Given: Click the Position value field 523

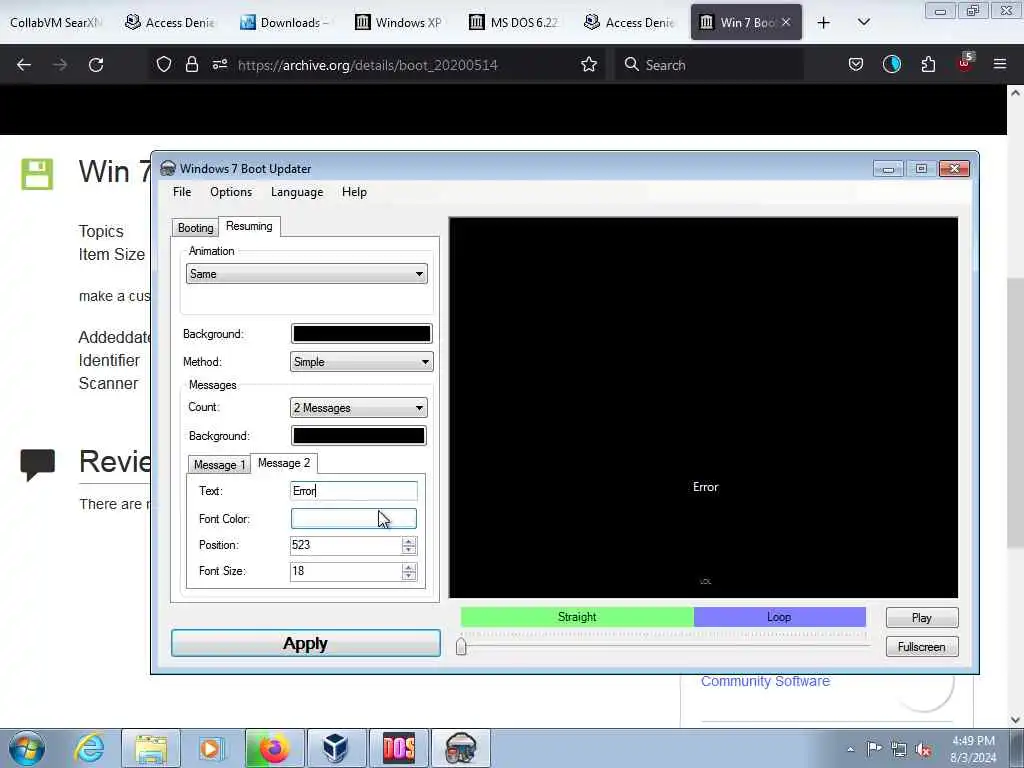Looking at the screenshot, I should click(x=345, y=545).
